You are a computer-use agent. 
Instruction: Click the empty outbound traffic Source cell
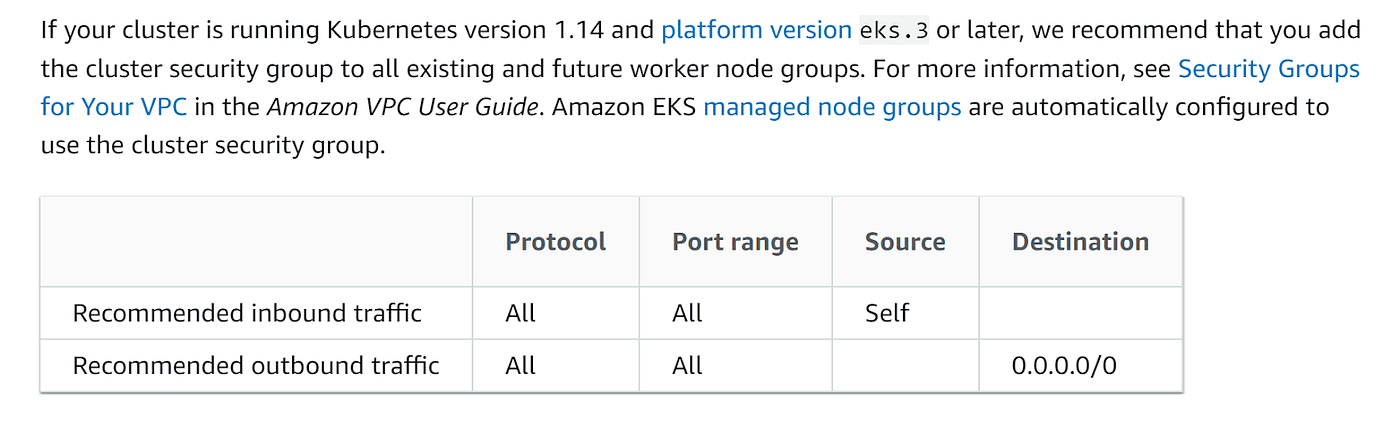905,366
